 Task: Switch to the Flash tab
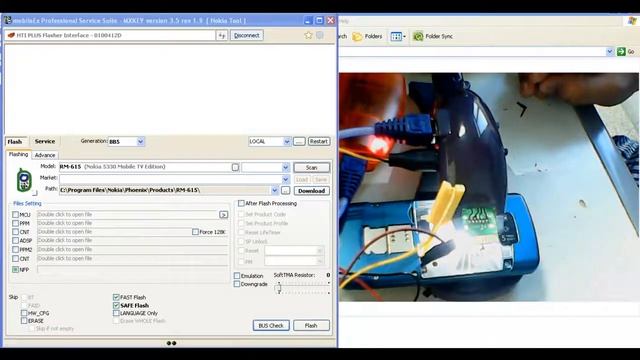[x=15, y=142]
